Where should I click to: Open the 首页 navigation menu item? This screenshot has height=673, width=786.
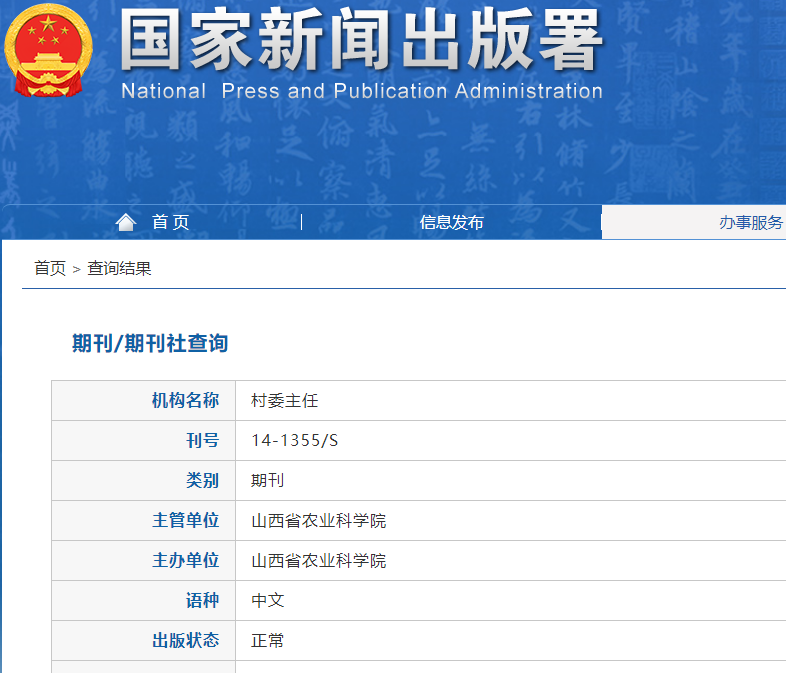pyautogui.click(x=170, y=222)
